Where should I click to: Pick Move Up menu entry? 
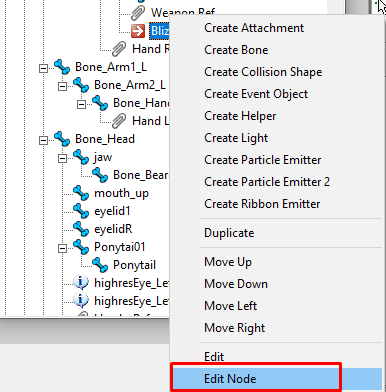(228, 262)
